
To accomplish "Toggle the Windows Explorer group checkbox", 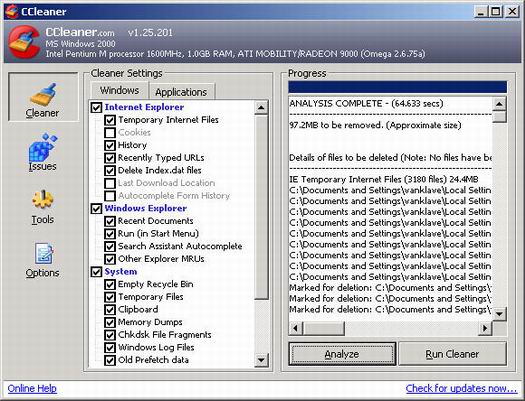I will pos(96,209).
